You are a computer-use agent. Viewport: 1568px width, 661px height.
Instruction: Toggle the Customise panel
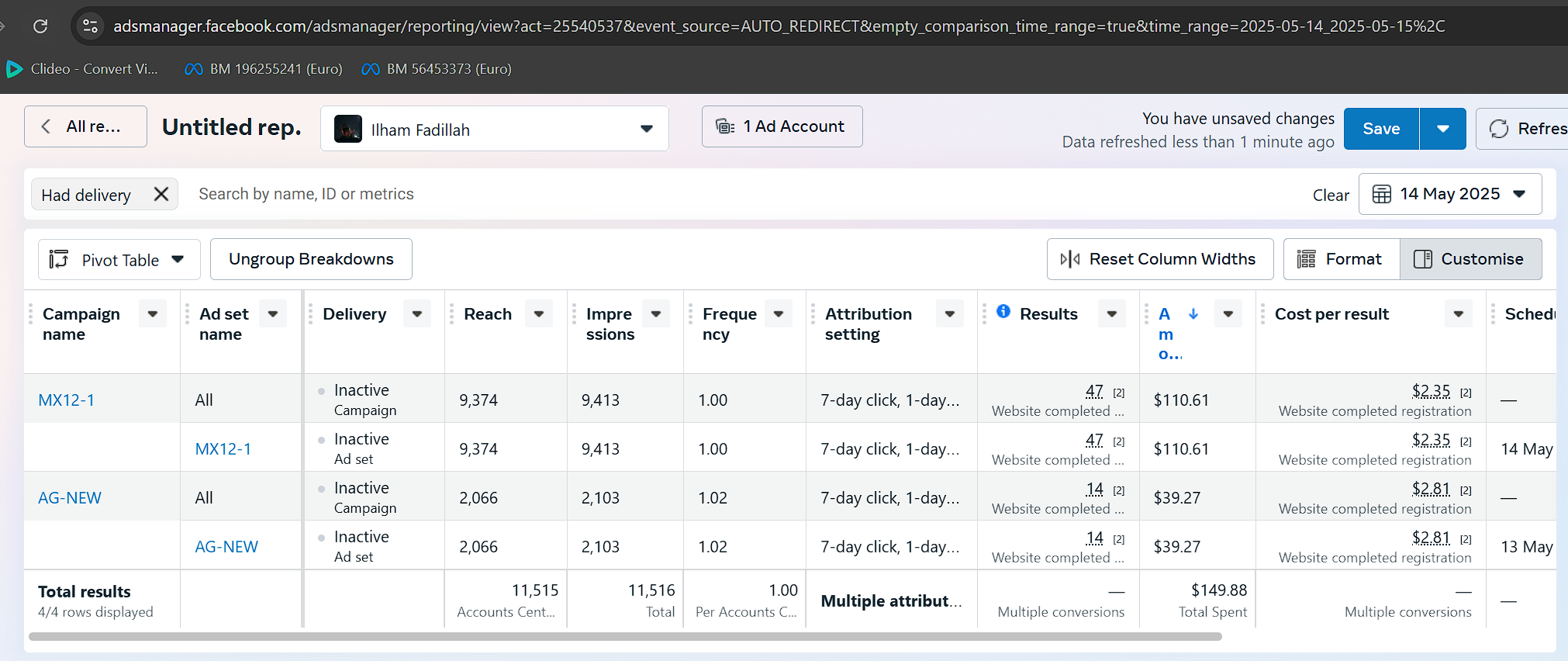[1470, 259]
